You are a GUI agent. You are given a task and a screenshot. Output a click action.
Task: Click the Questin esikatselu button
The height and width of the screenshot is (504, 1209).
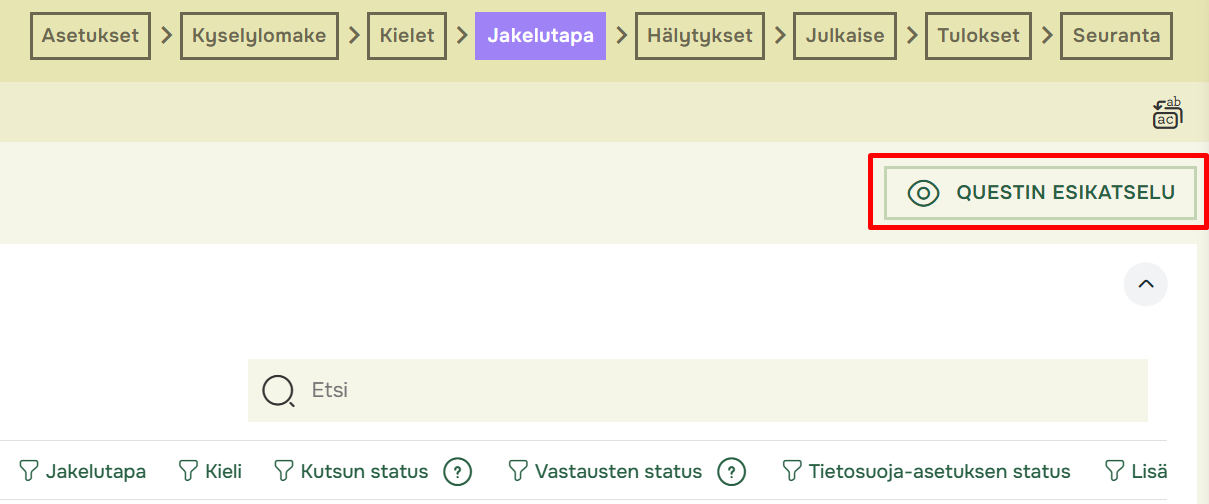point(1040,193)
